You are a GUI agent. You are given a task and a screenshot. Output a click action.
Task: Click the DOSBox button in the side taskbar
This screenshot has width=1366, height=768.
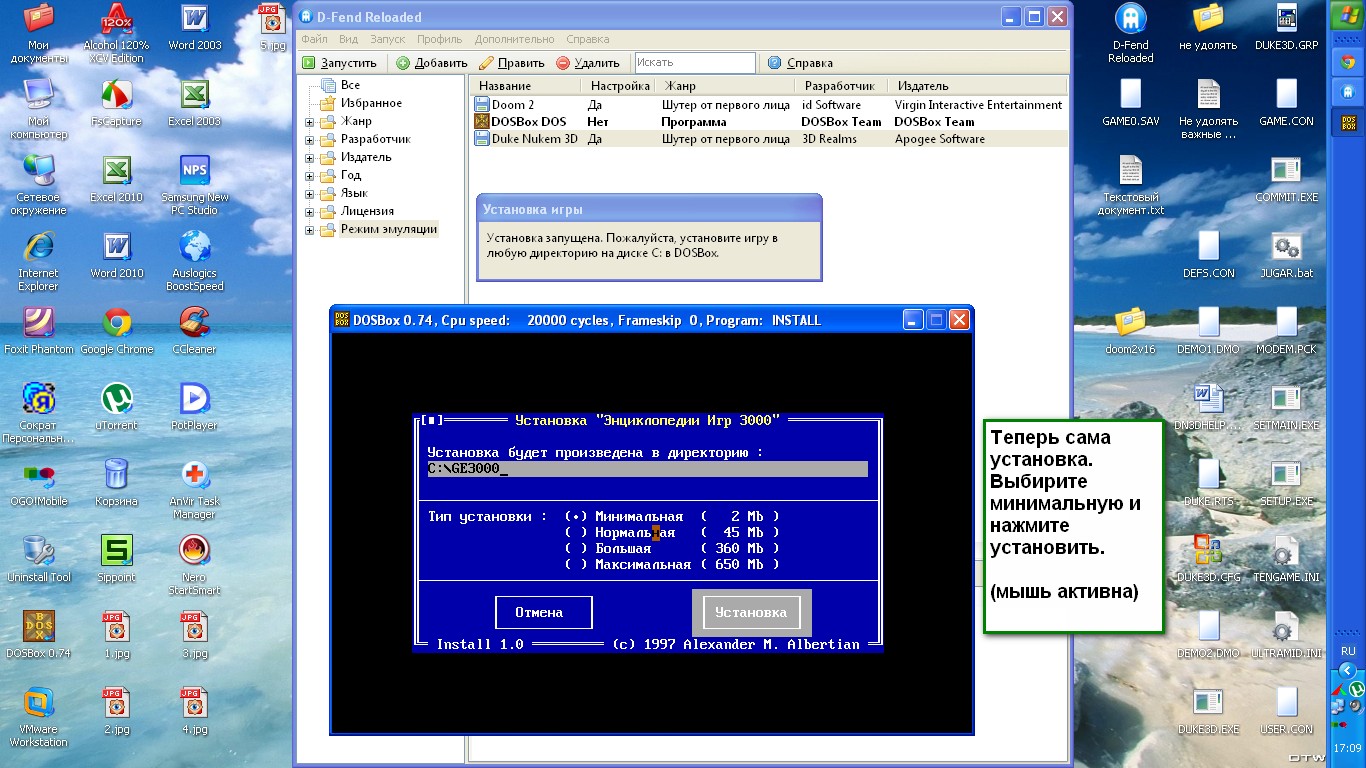pos(1347,124)
